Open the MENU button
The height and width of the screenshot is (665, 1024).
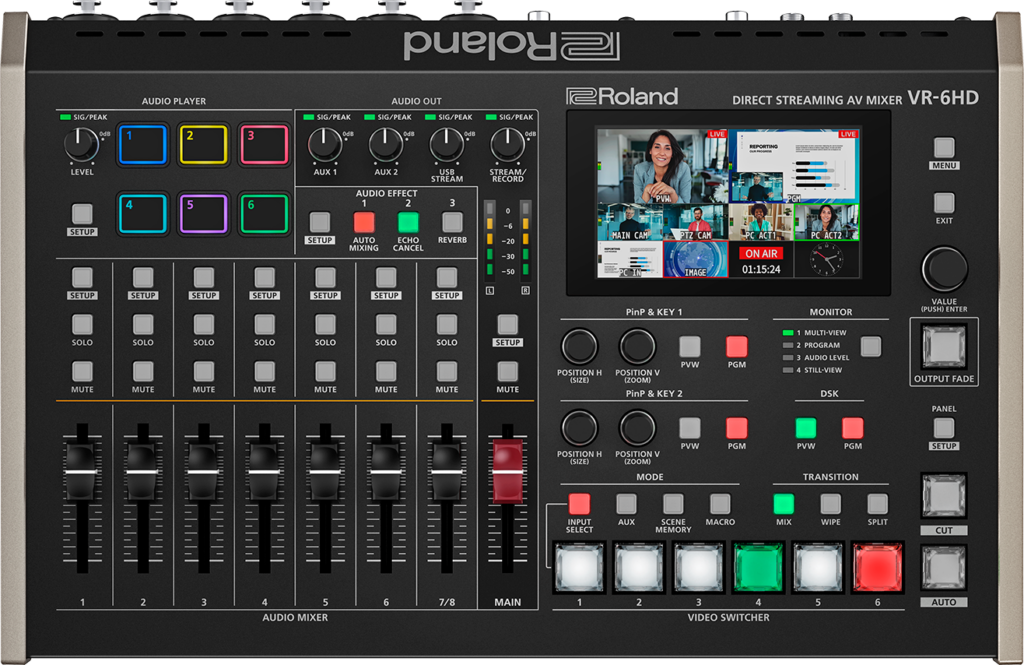[944, 148]
